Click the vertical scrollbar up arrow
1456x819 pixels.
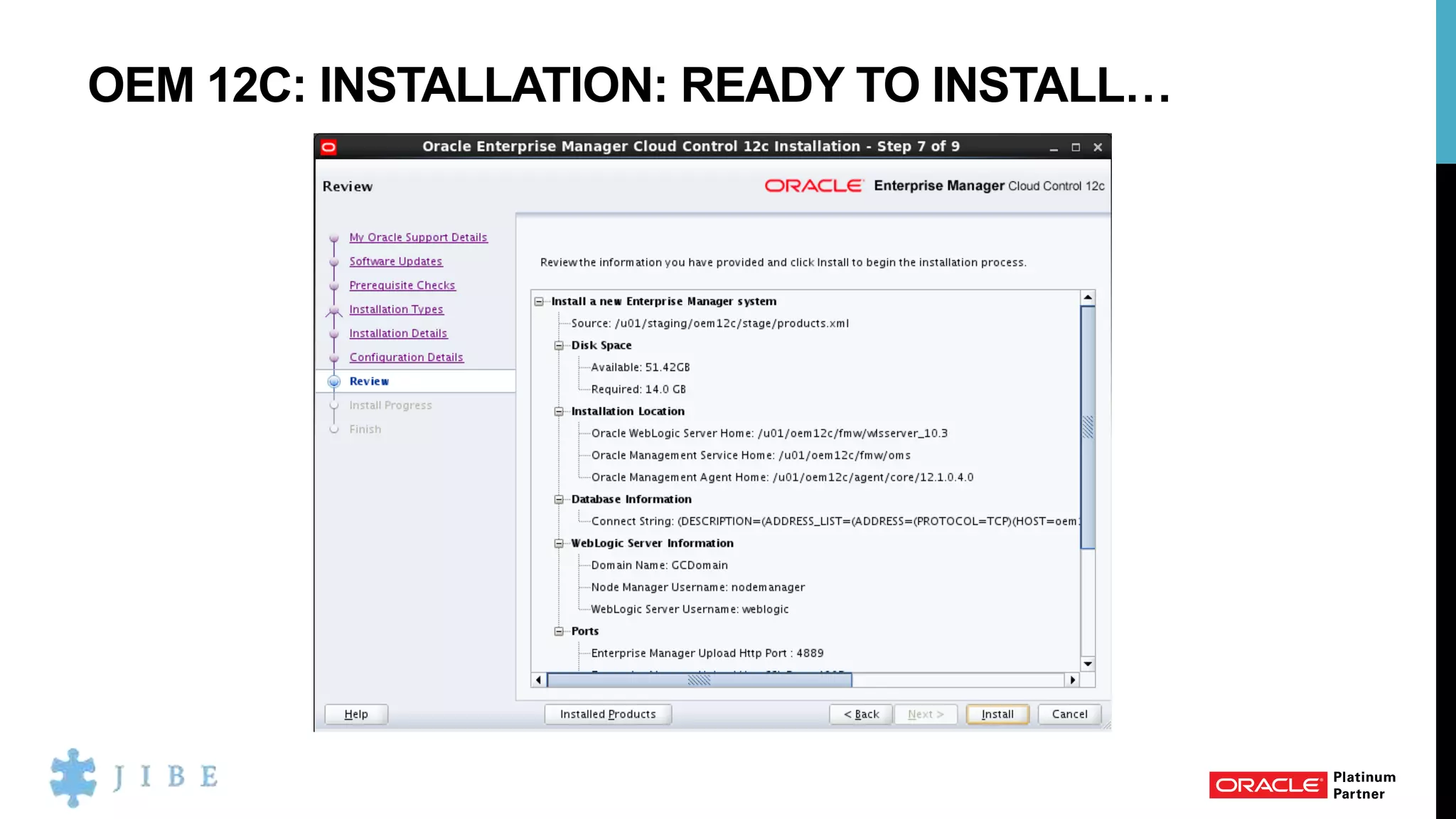1088,297
